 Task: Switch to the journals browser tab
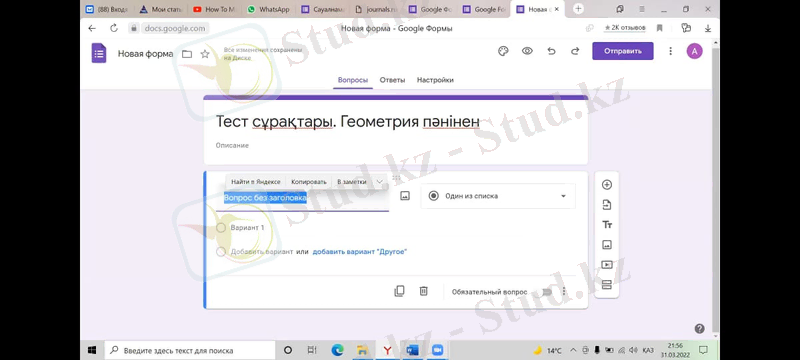coord(378,9)
